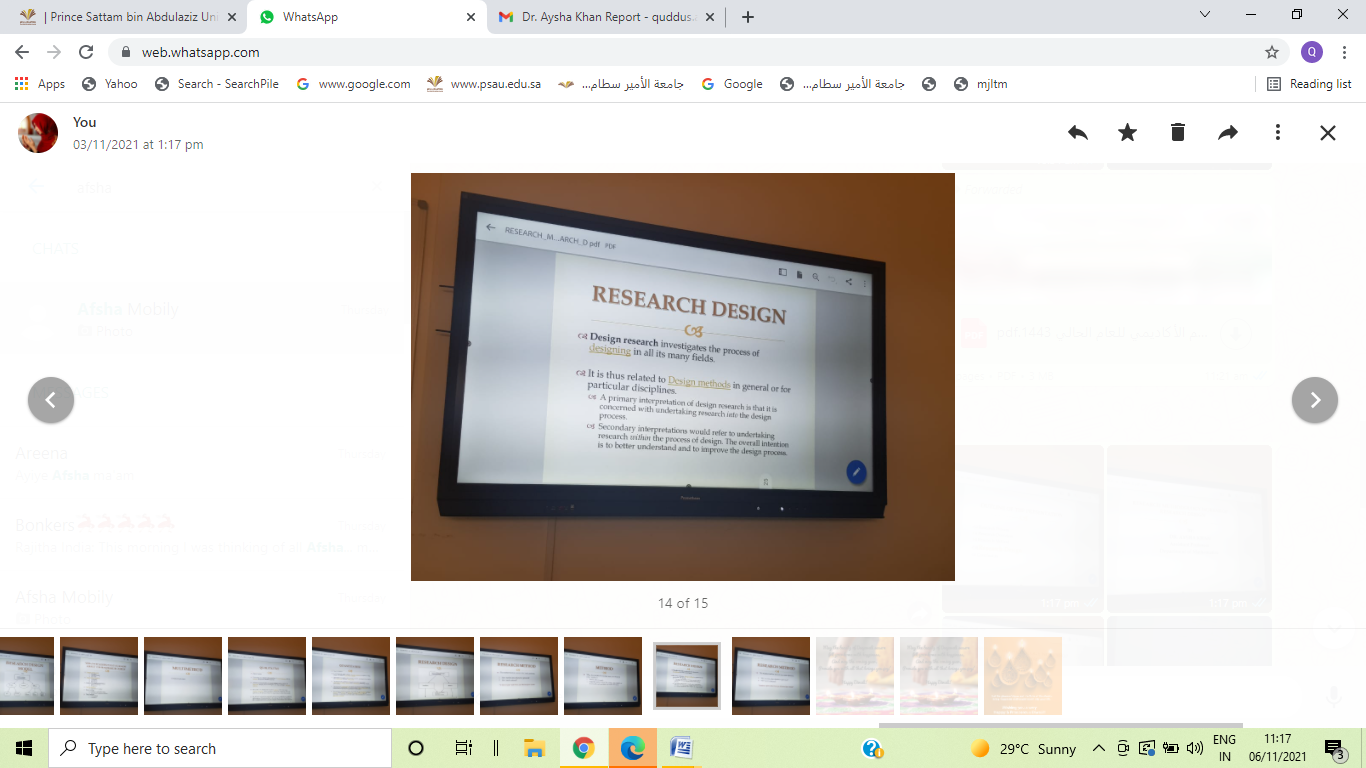Reply to the photo using arrow icon
Image resolution: width=1366 pixels, height=768 pixels.
1077,133
